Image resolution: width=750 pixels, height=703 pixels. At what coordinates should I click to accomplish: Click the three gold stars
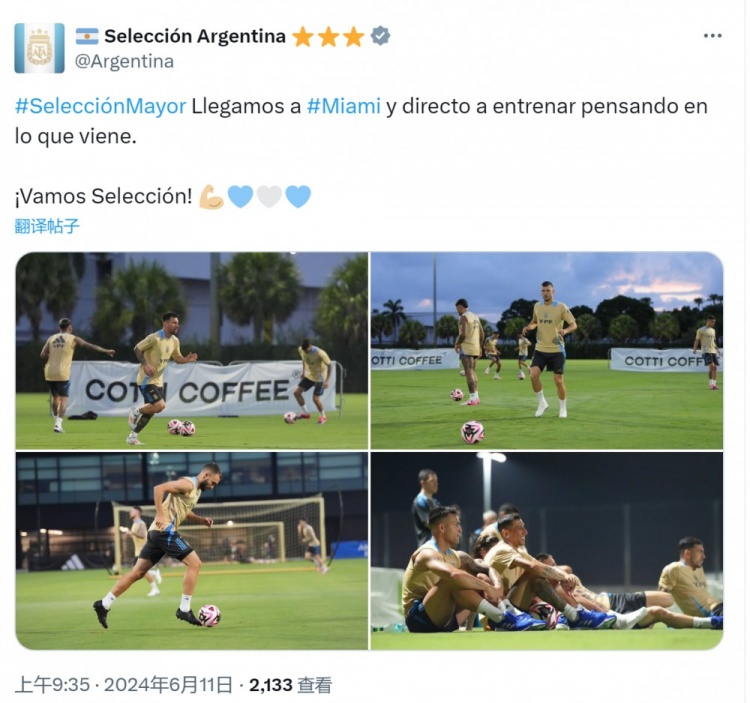328,37
